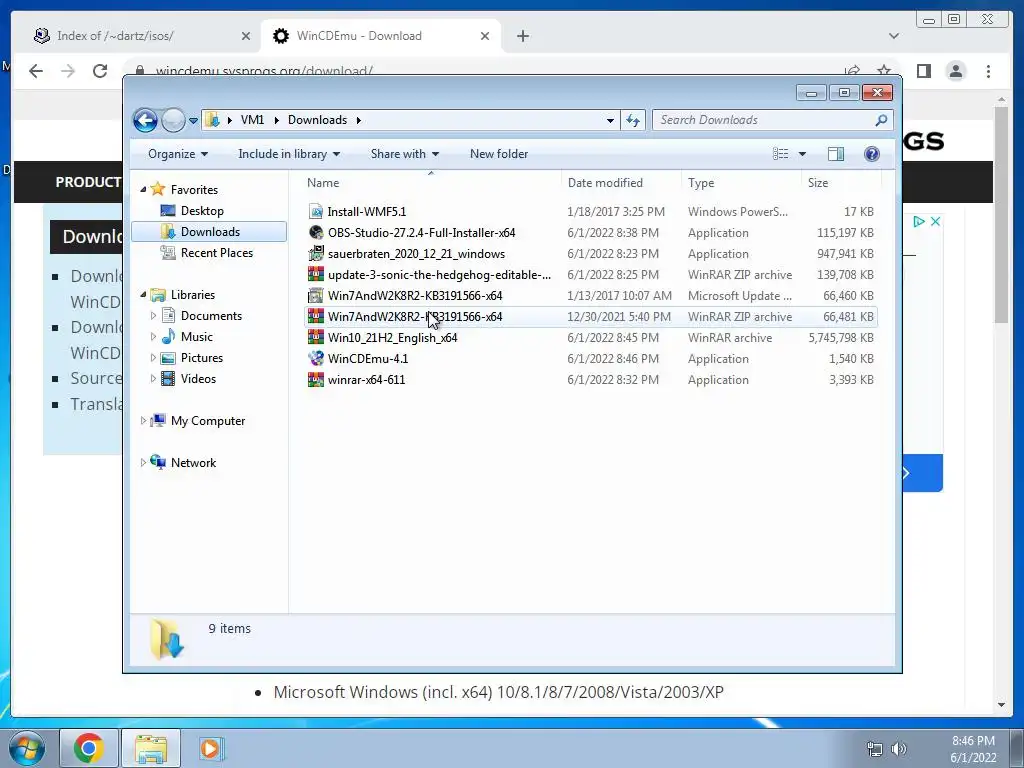The height and width of the screenshot is (768, 1024).
Task: Open the Windows Start orb
Action: tap(27, 748)
